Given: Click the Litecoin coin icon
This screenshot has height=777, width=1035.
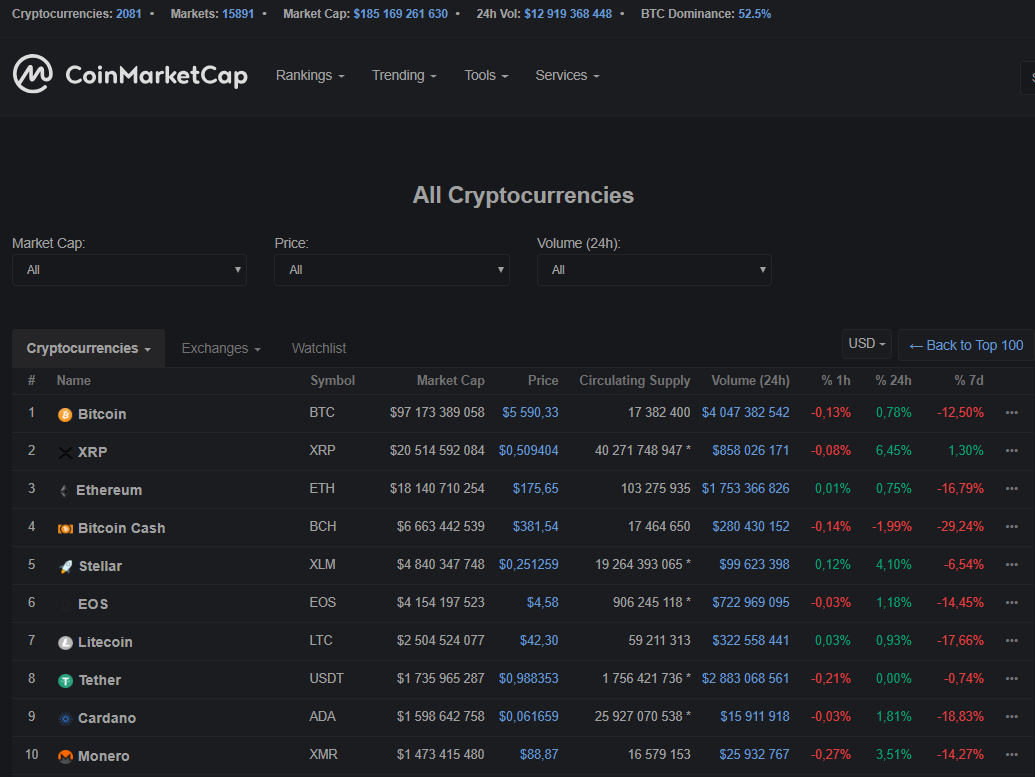Looking at the screenshot, I should point(65,642).
